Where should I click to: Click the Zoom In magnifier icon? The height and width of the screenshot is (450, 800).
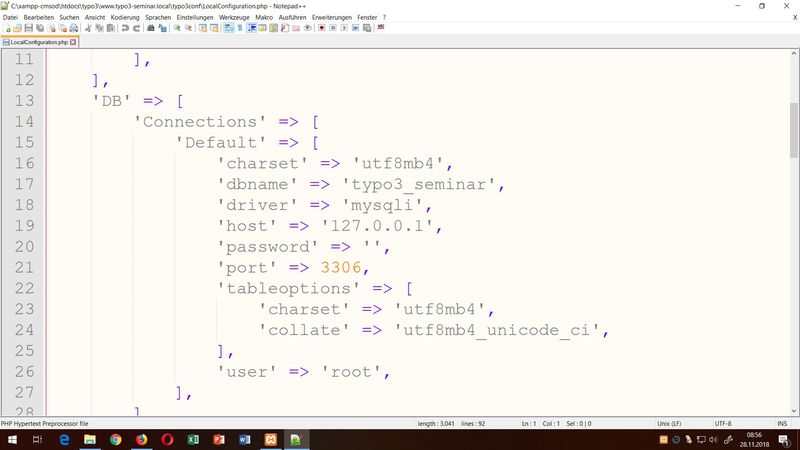click(x=177, y=28)
